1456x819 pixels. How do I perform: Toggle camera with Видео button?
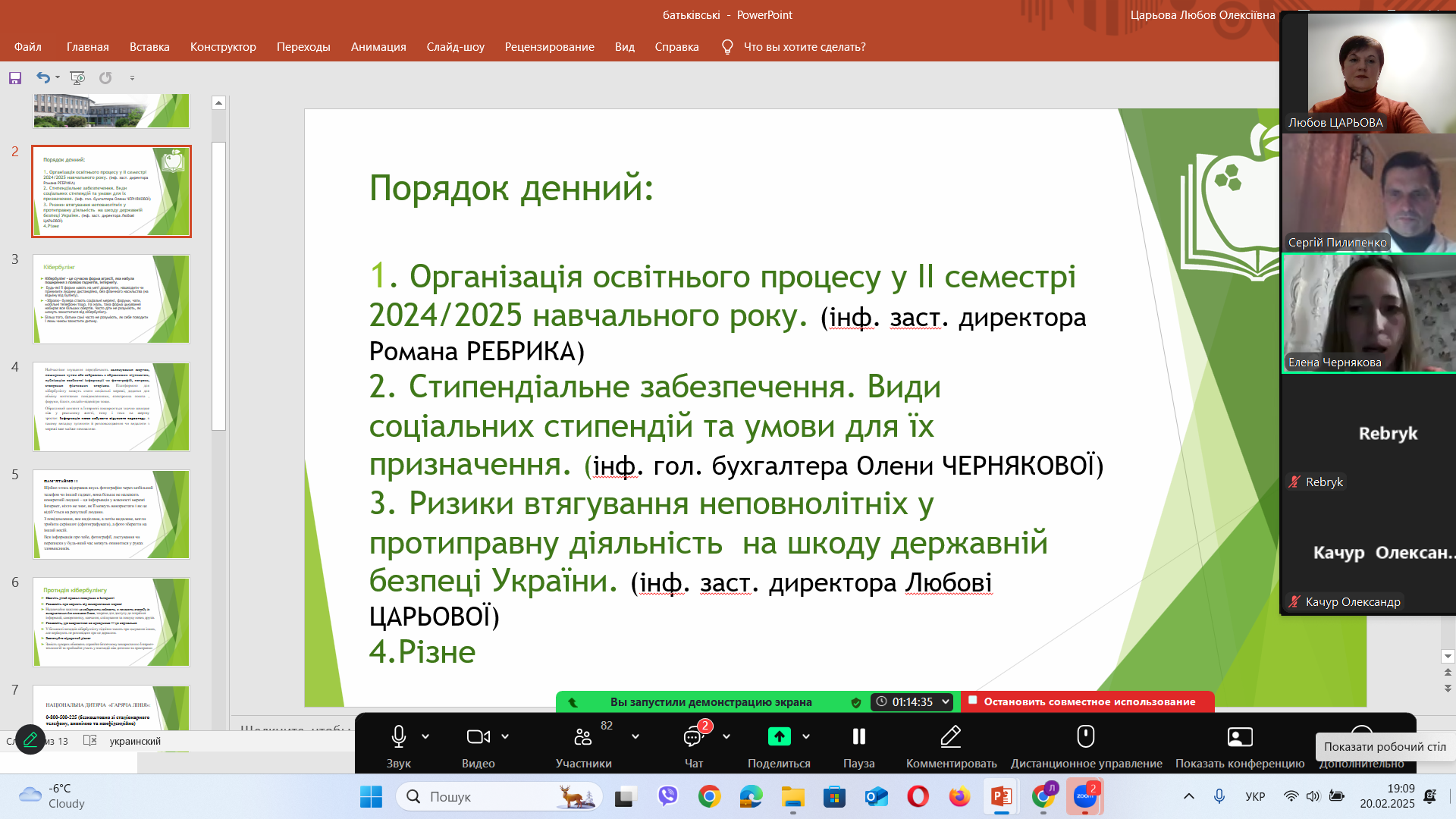point(478,737)
